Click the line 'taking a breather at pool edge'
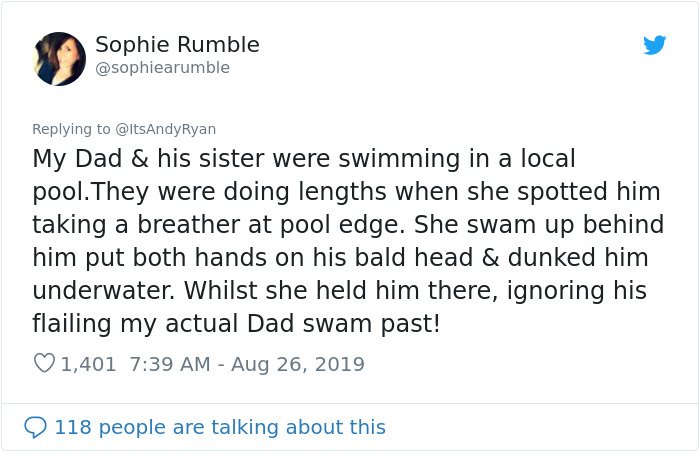Viewport: 700px width, 452px height. click(x=348, y=225)
